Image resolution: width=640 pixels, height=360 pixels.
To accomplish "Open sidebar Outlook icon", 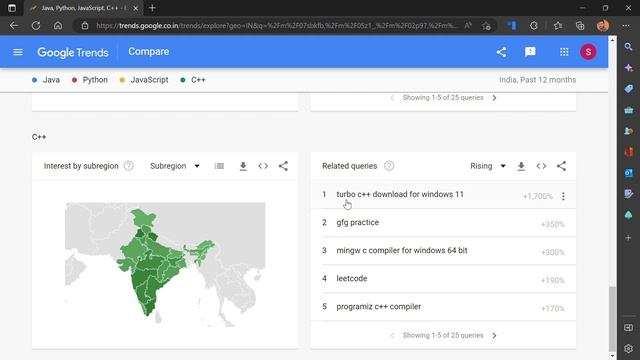I will click(x=629, y=173).
